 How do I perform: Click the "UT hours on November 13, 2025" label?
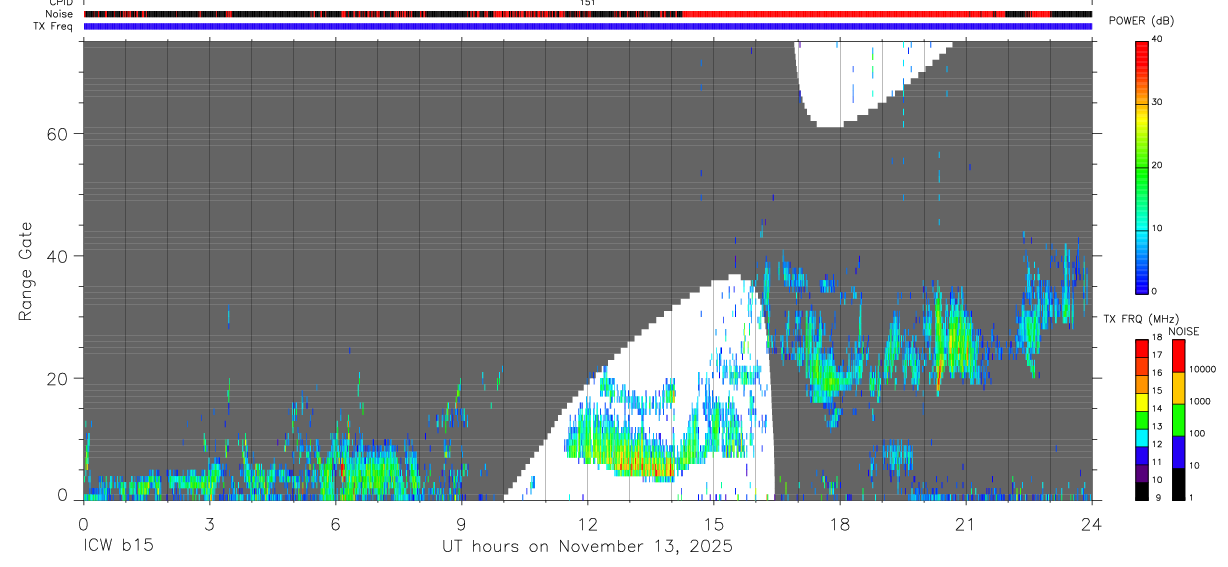tap(587, 546)
